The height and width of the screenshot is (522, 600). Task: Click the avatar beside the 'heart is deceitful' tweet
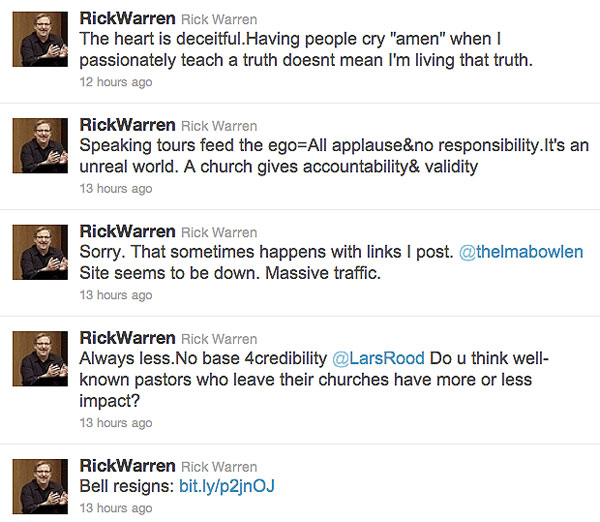(42, 40)
